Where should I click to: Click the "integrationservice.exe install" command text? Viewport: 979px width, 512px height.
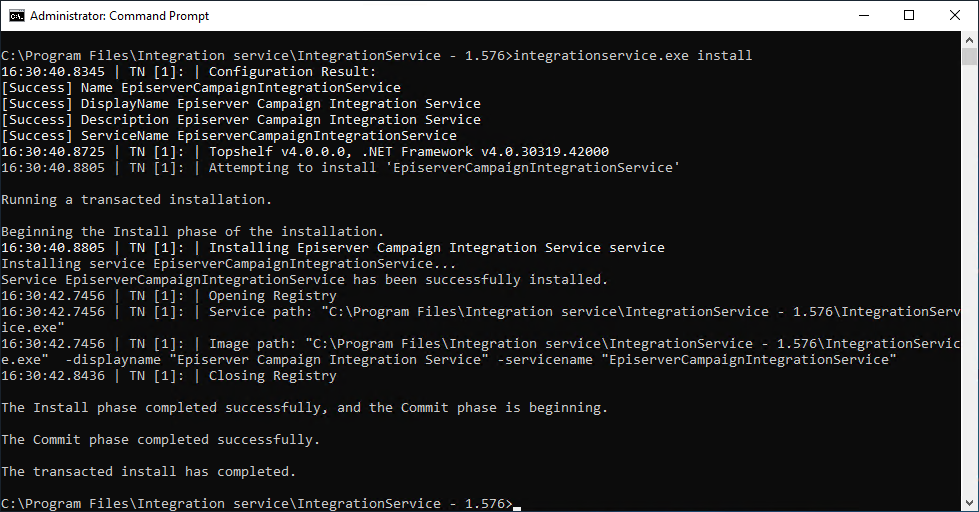click(632, 56)
